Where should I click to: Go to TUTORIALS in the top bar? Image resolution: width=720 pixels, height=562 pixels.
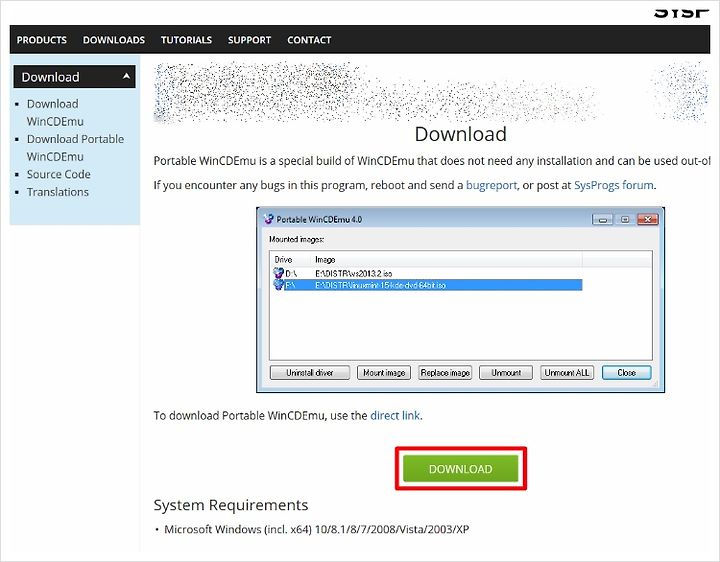(x=186, y=40)
